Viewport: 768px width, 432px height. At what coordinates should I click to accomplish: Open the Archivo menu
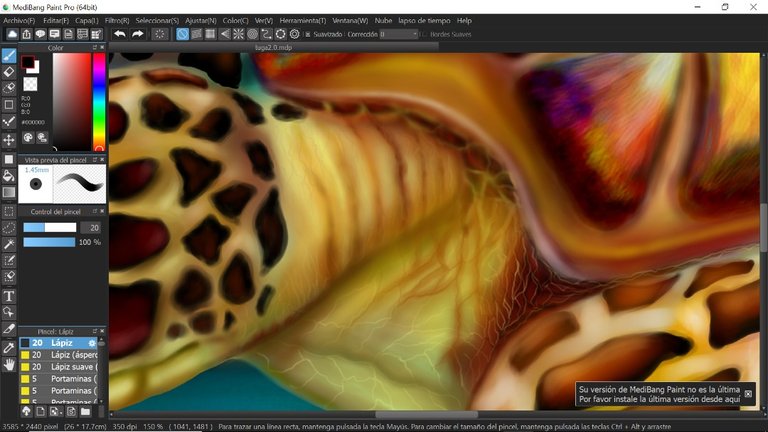(19, 21)
